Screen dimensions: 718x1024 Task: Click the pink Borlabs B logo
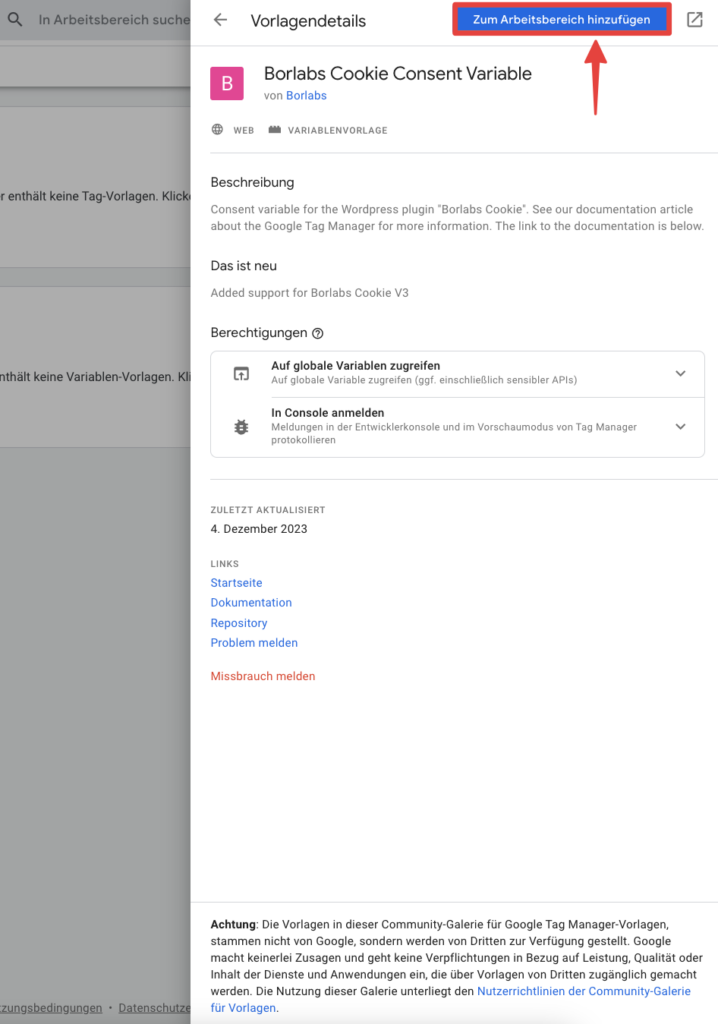227,83
